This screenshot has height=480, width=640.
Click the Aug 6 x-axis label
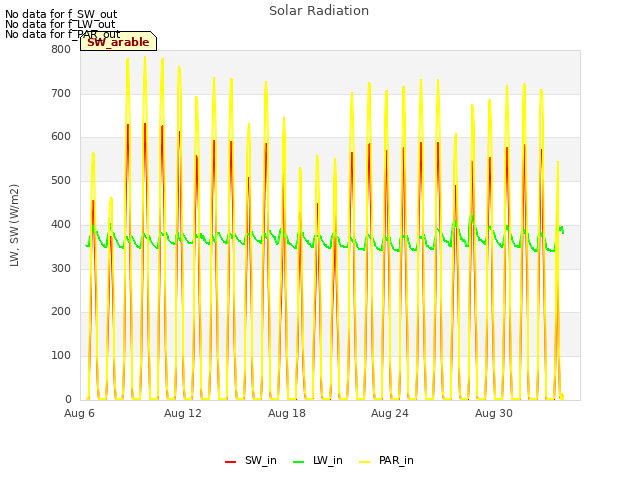(79, 413)
